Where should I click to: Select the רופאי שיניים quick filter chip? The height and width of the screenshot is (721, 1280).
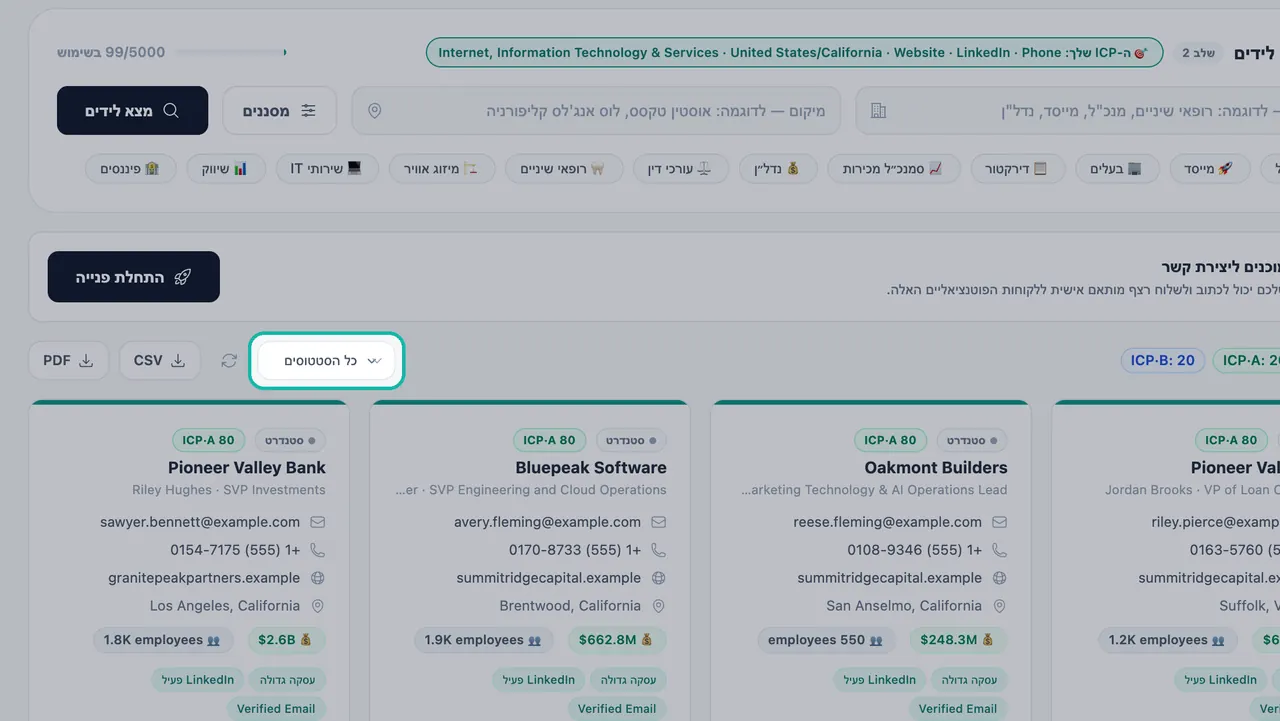click(x=563, y=169)
